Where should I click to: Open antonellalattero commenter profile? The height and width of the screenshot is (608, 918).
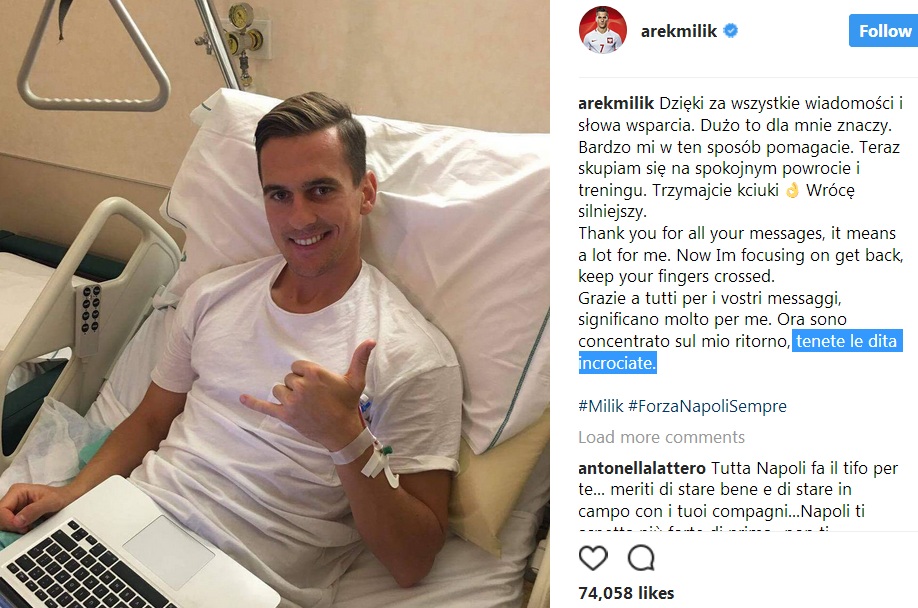click(642, 468)
